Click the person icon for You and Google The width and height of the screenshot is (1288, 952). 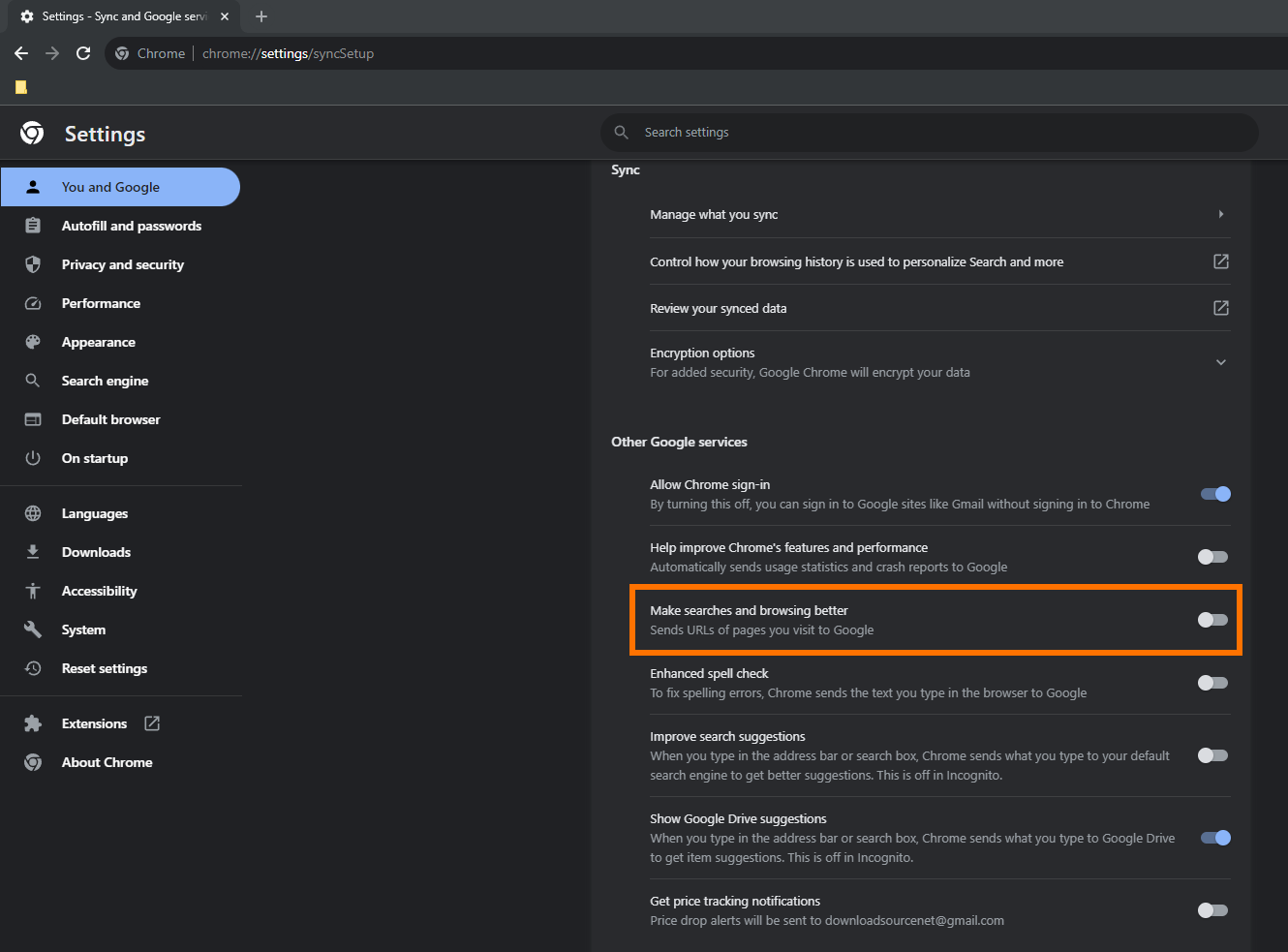pyautogui.click(x=33, y=187)
